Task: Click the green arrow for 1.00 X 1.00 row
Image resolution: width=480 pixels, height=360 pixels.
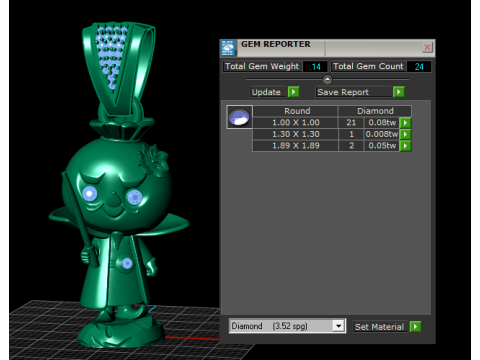Action: (405, 123)
